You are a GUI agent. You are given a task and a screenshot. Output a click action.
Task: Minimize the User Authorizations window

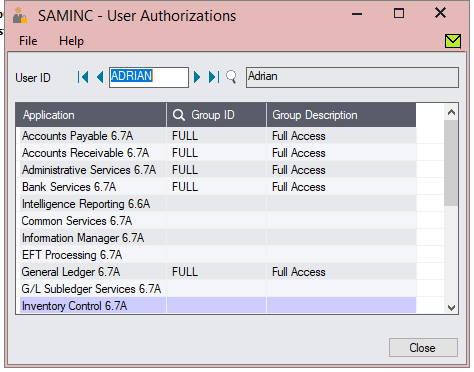(x=357, y=14)
